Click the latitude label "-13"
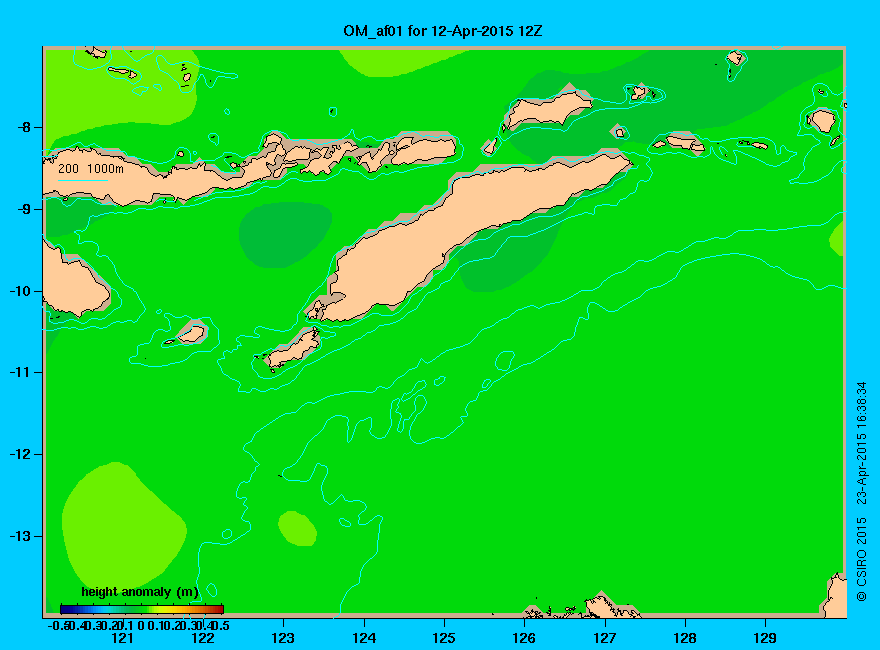 pos(20,535)
